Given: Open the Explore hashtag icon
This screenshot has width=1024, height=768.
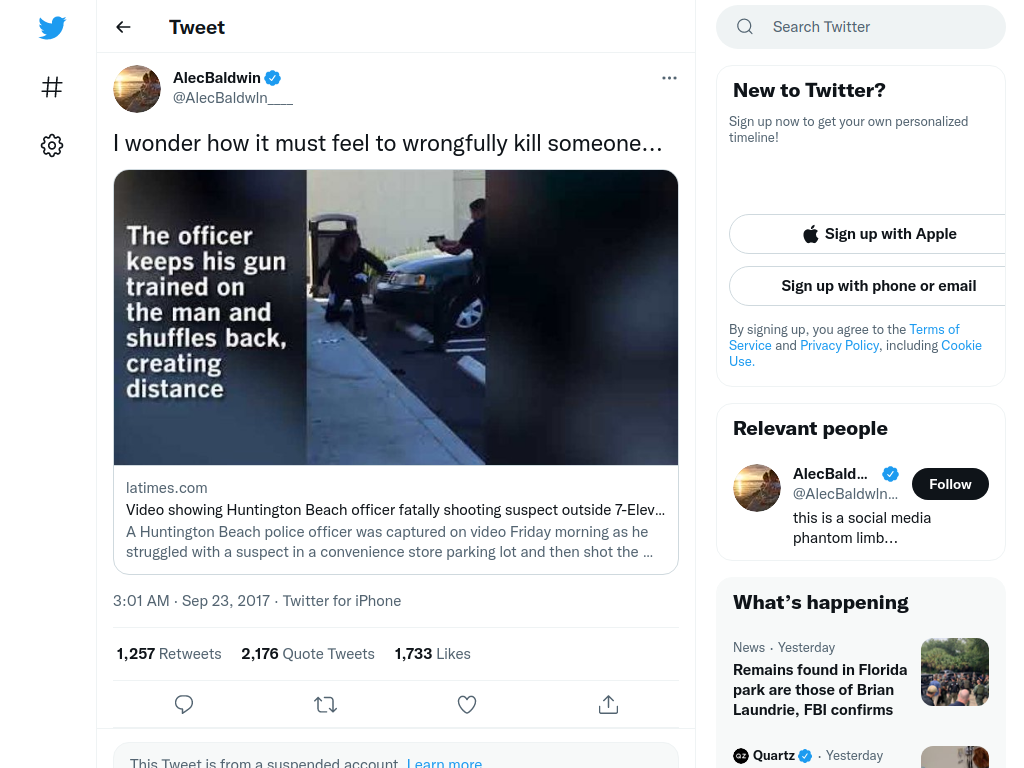Looking at the screenshot, I should (52, 87).
